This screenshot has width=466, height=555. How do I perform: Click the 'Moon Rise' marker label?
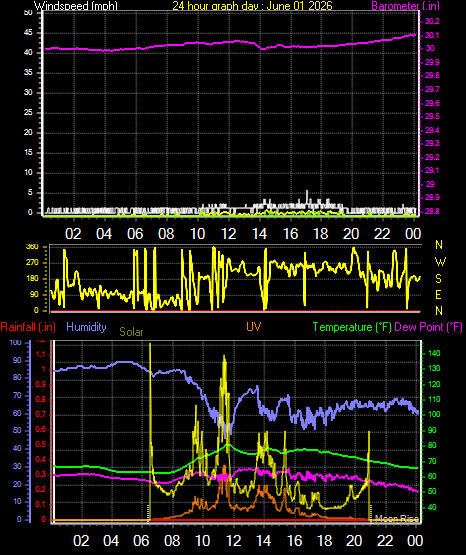click(397, 519)
